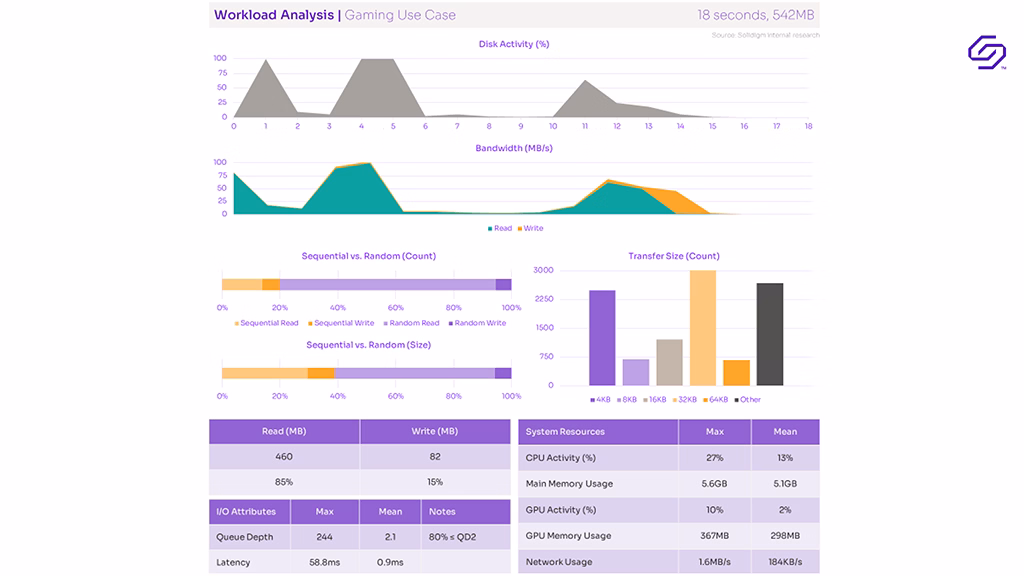This screenshot has width=1024, height=576.
Task: Click the Latency row label
Action: [x=233, y=562]
